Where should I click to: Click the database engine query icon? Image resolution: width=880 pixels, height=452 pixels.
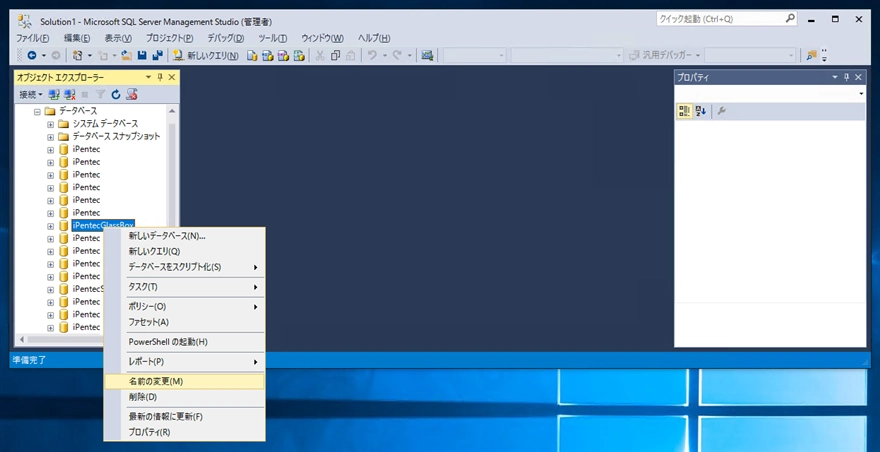pyautogui.click(x=253, y=56)
